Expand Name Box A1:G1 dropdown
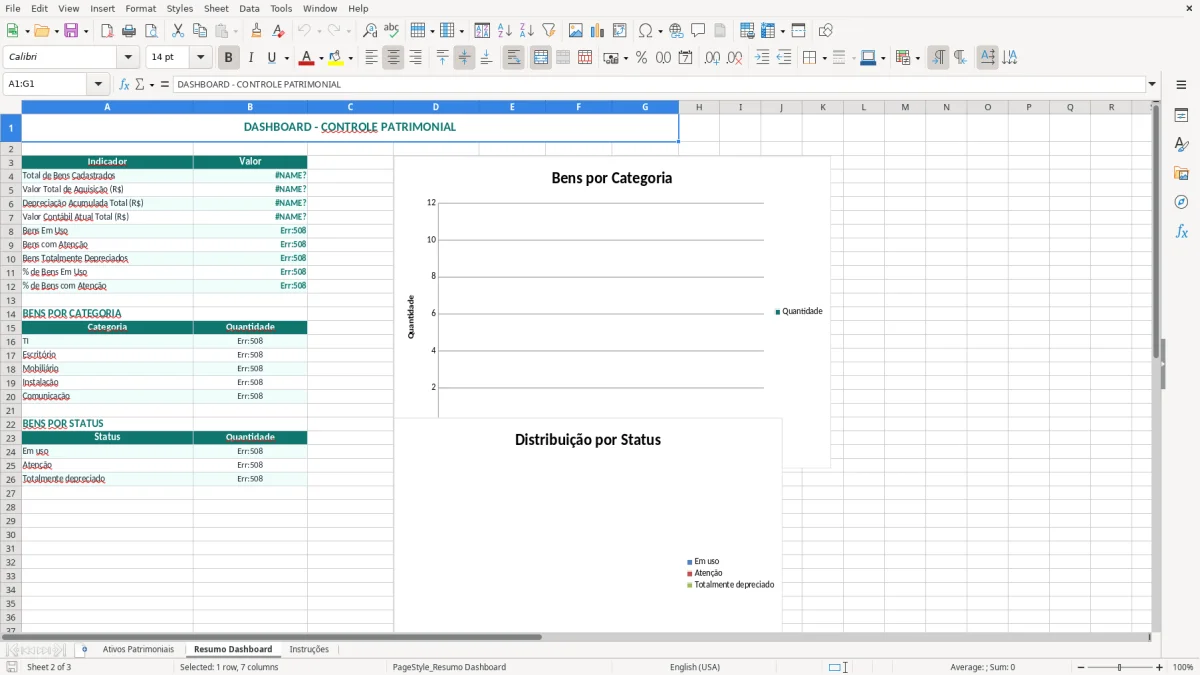1200x675 pixels. point(98,84)
